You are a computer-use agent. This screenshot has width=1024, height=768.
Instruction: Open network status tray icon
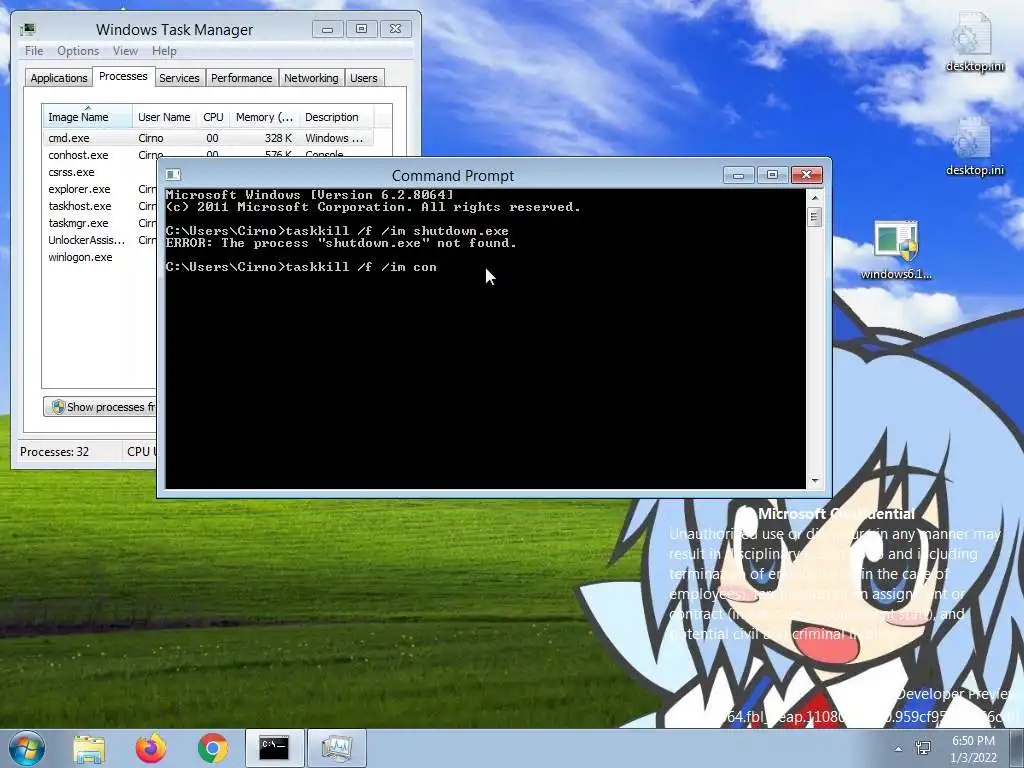point(923,748)
